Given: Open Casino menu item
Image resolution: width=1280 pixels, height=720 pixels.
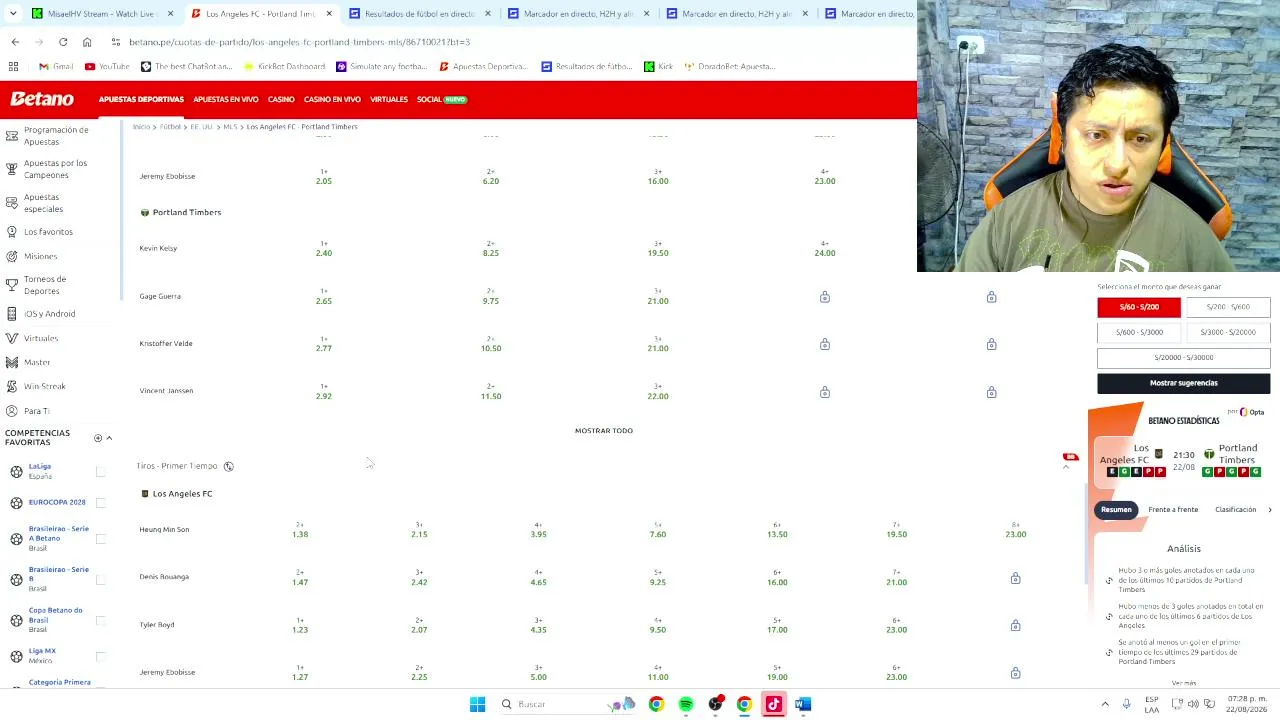Looking at the screenshot, I should pyautogui.click(x=281, y=99).
